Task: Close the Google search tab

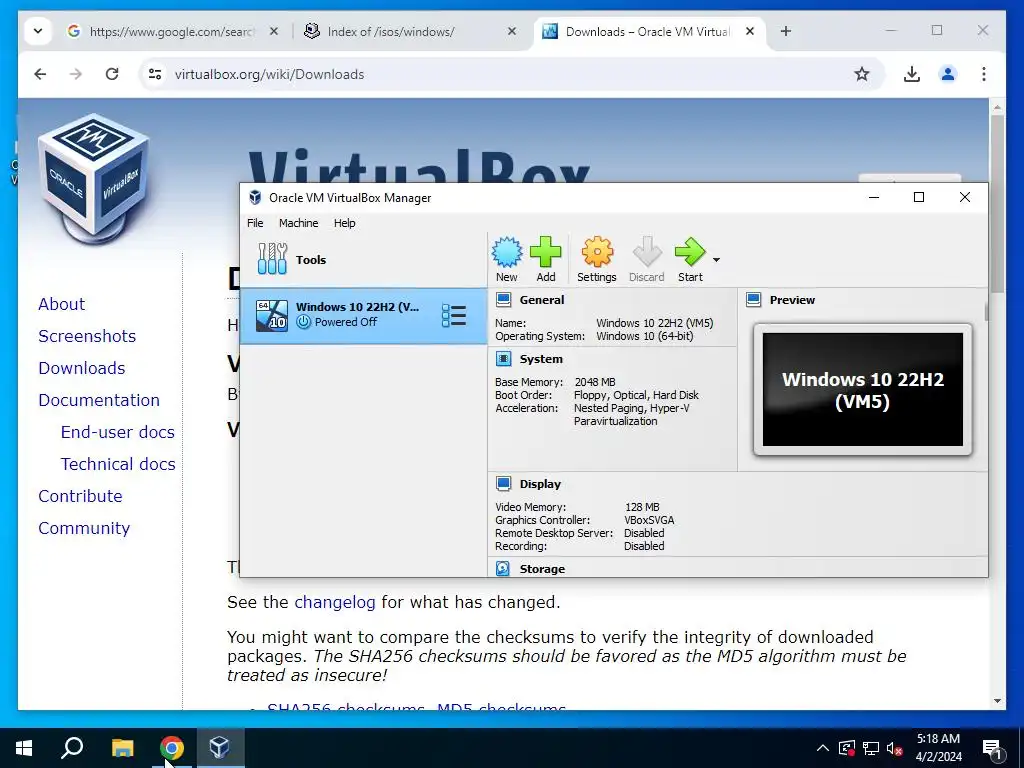Action: click(274, 31)
